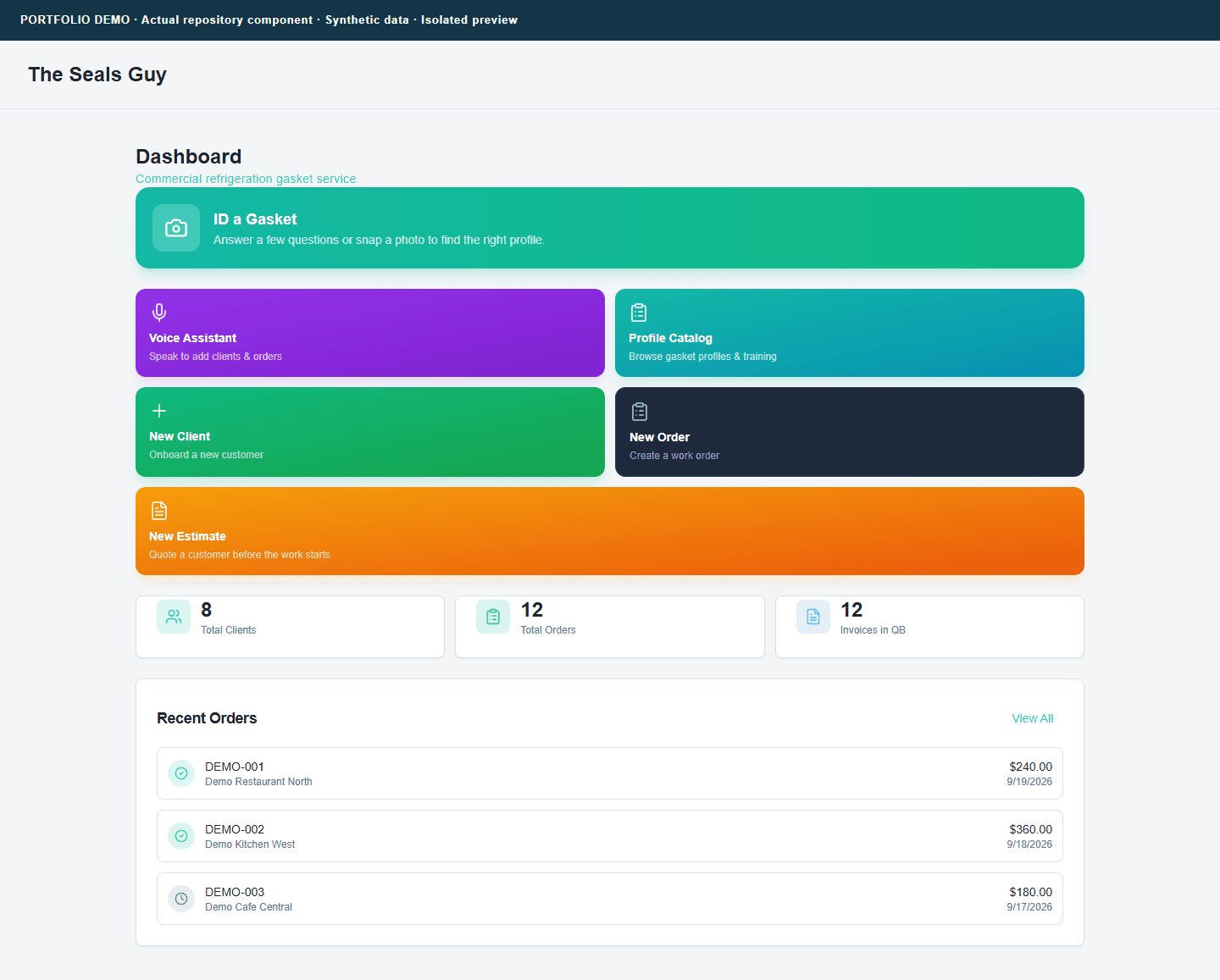1220x980 pixels.
Task: Click the document icon on New Estimate
Action: coord(159,511)
